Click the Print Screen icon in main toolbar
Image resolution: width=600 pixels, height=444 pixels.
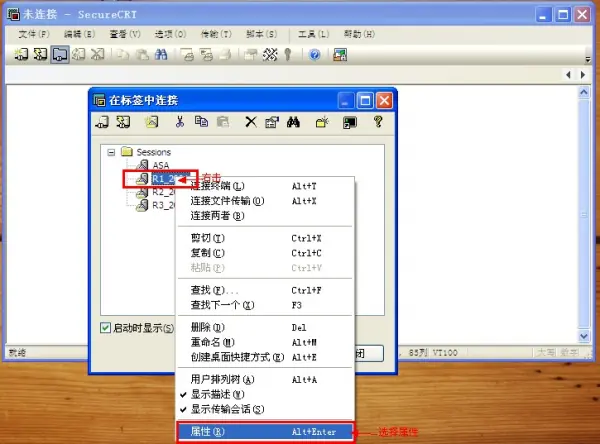coord(187,55)
